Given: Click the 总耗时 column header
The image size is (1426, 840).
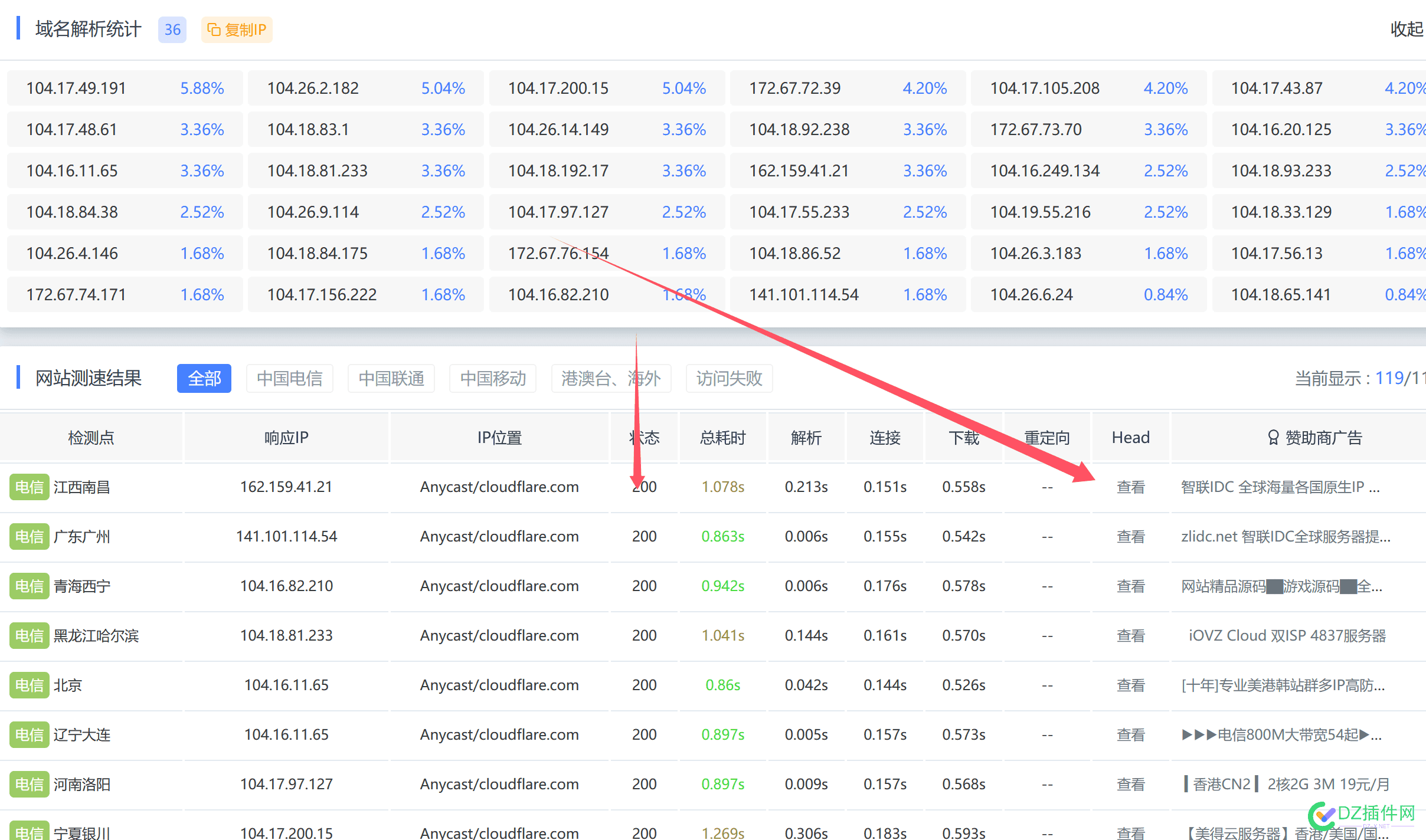Looking at the screenshot, I should (723, 438).
